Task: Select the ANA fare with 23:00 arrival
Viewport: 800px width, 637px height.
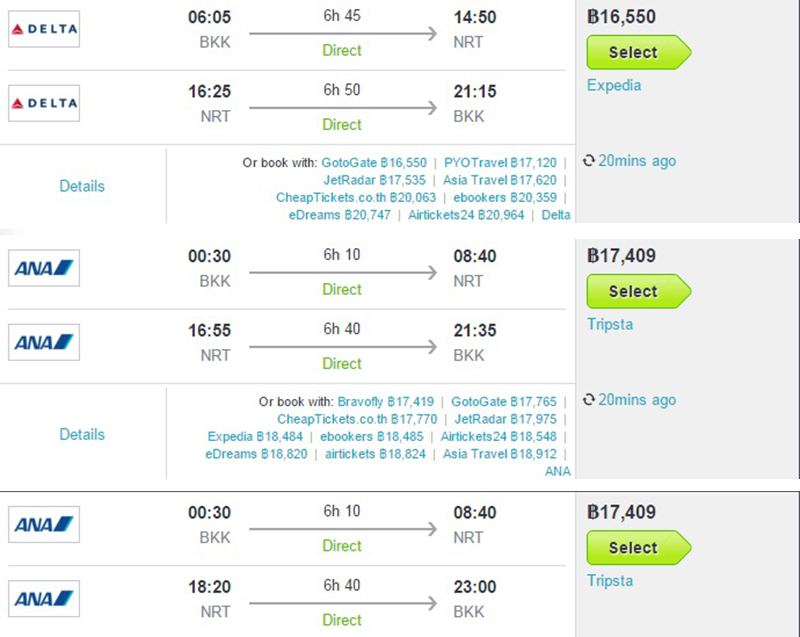Action: tap(639, 548)
